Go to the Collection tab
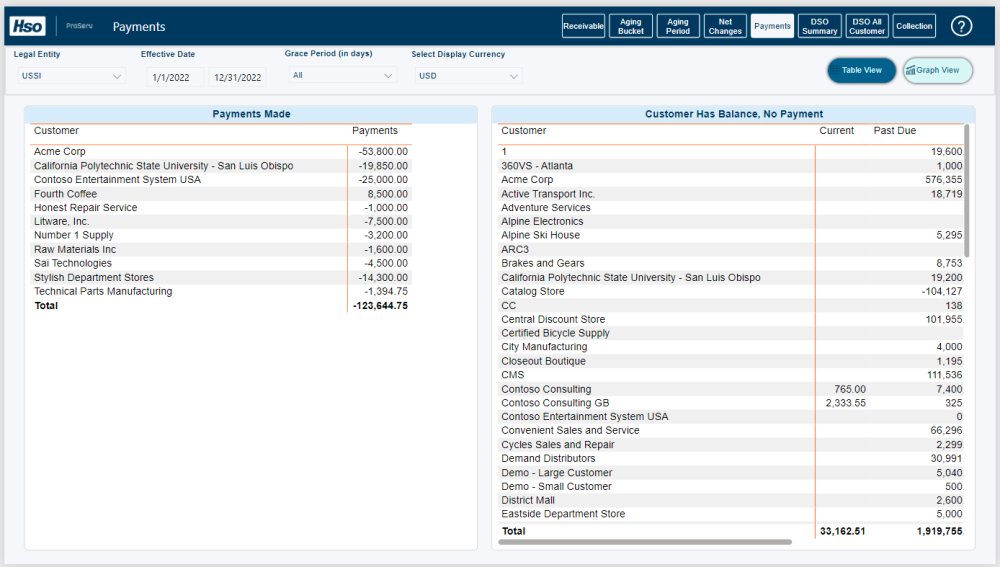The image size is (1000, 567). pos(914,26)
